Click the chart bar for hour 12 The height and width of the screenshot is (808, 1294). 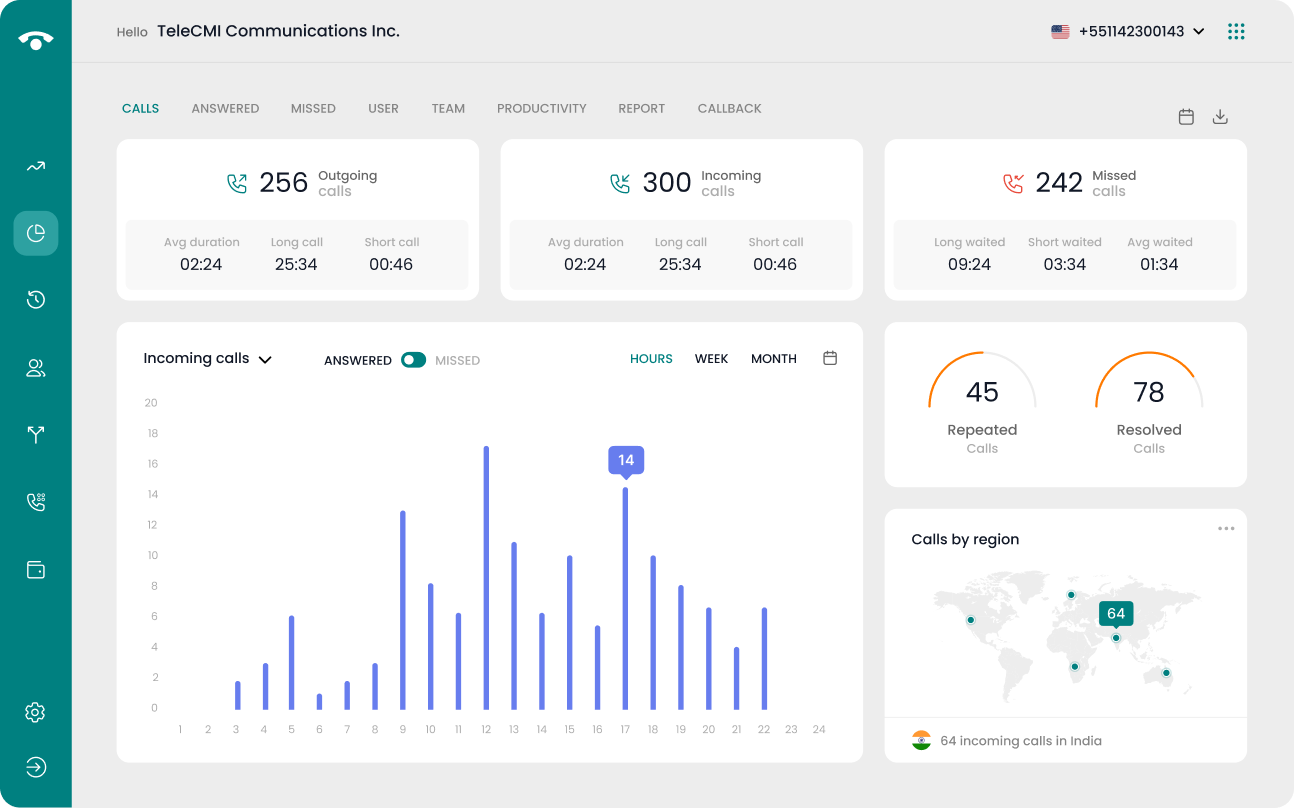point(486,578)
